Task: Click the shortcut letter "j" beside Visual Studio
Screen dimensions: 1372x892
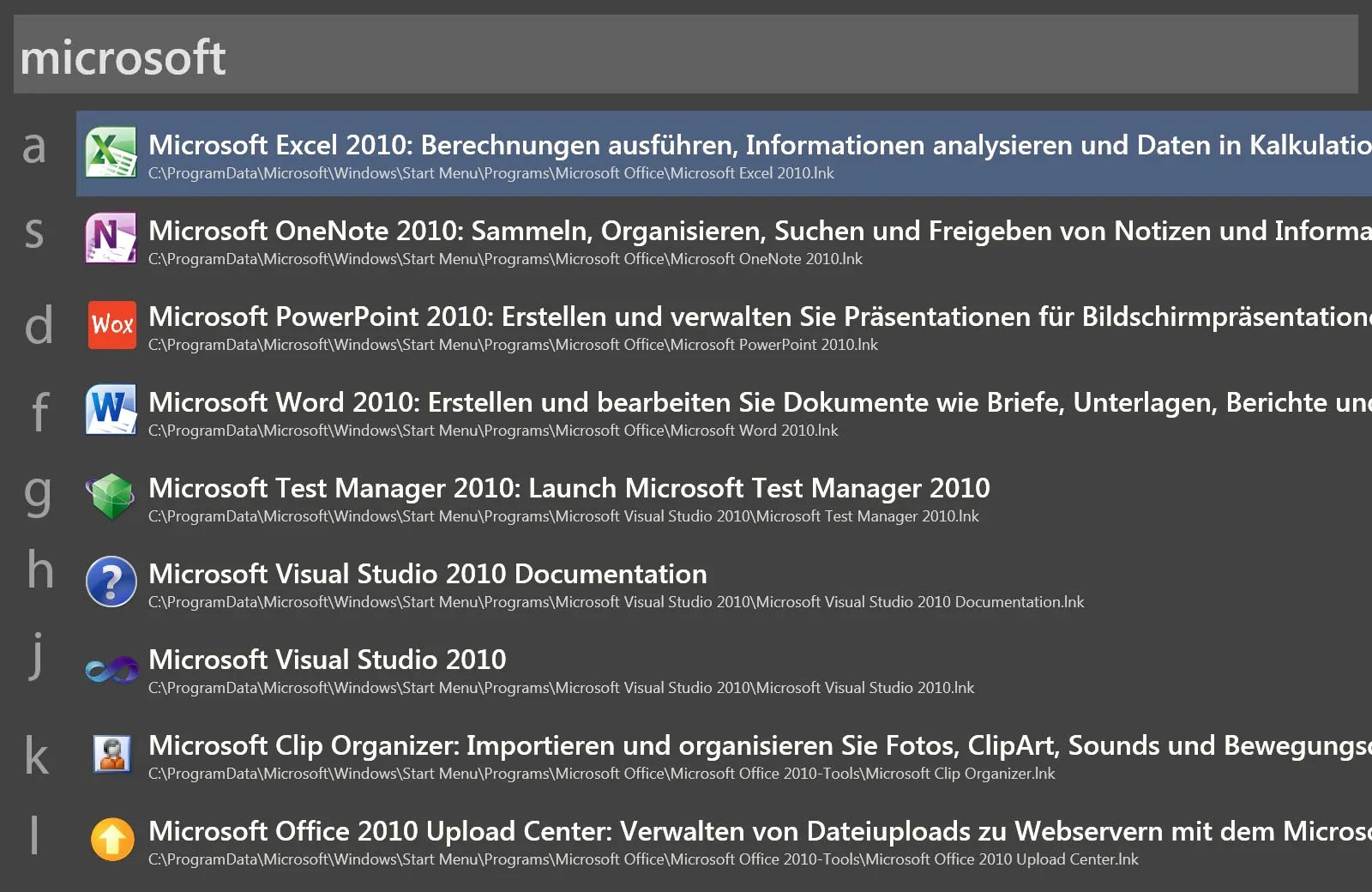Action: (36, 656)
